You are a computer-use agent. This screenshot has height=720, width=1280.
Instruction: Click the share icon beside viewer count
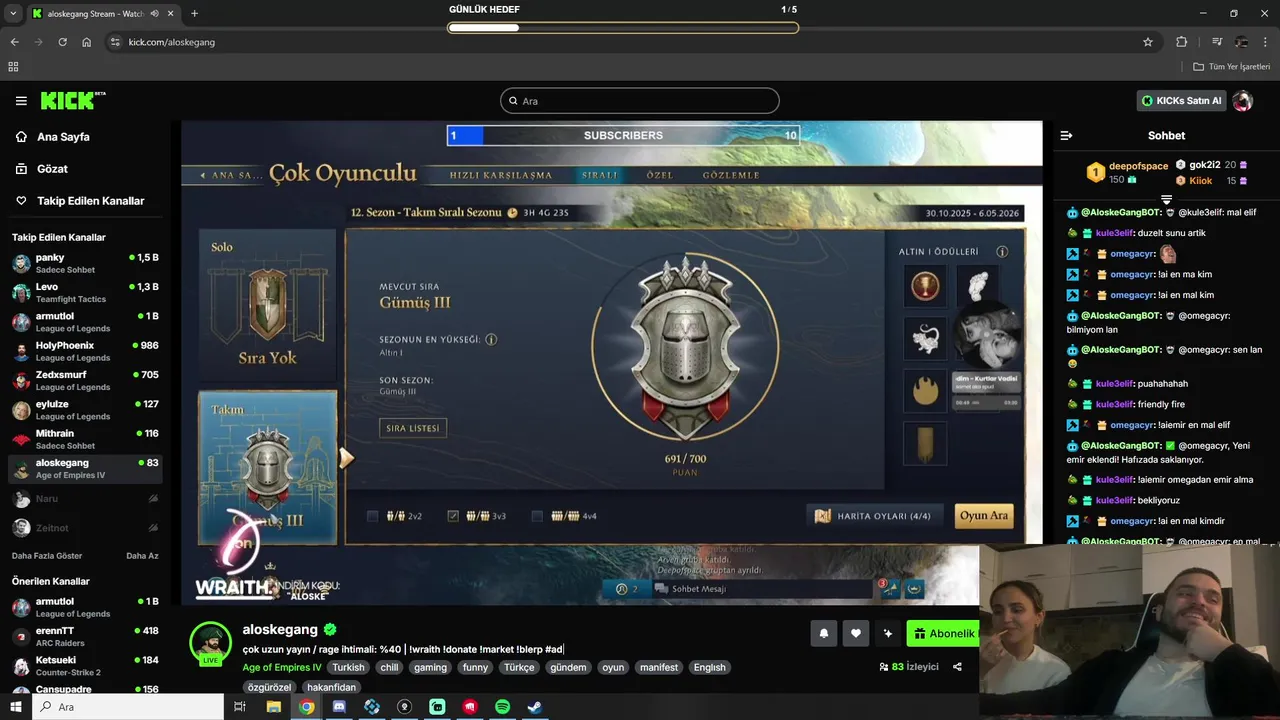coord(957,667)
